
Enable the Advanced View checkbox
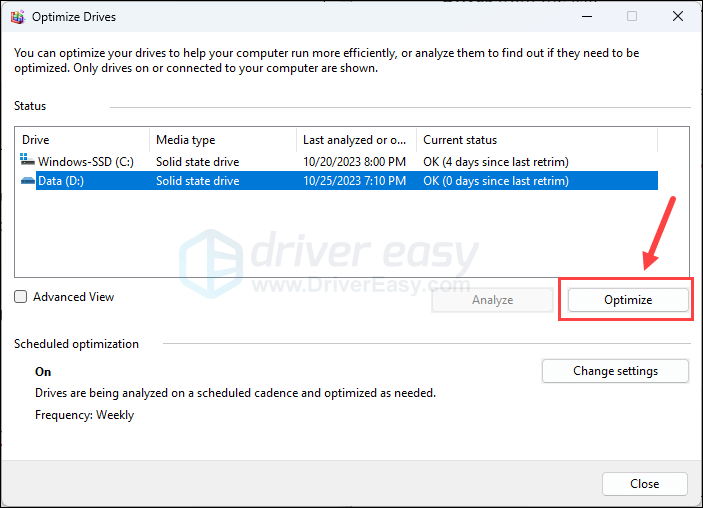click(21, 297)
